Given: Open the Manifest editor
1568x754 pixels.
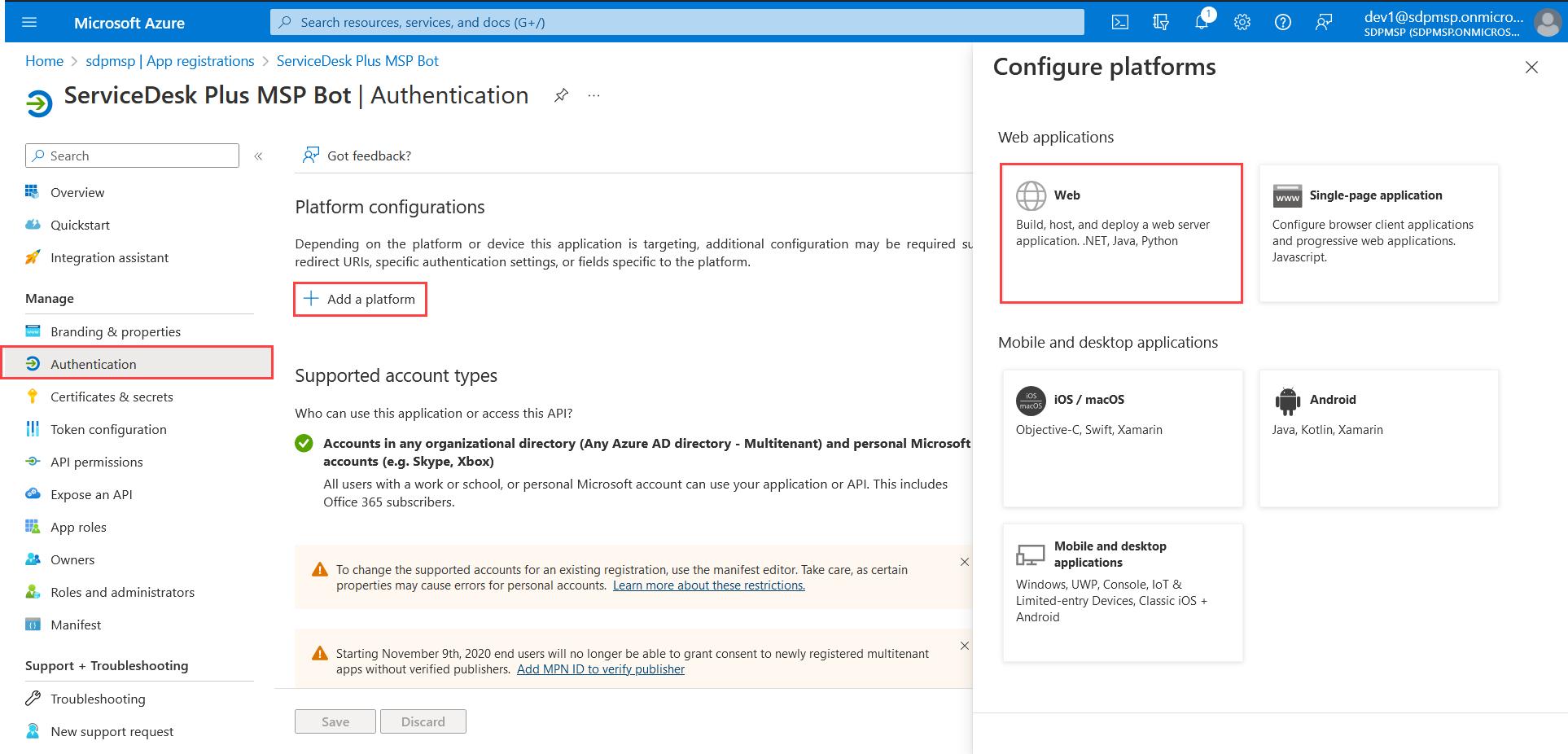Looking at the screenshot, I should 75,625.
